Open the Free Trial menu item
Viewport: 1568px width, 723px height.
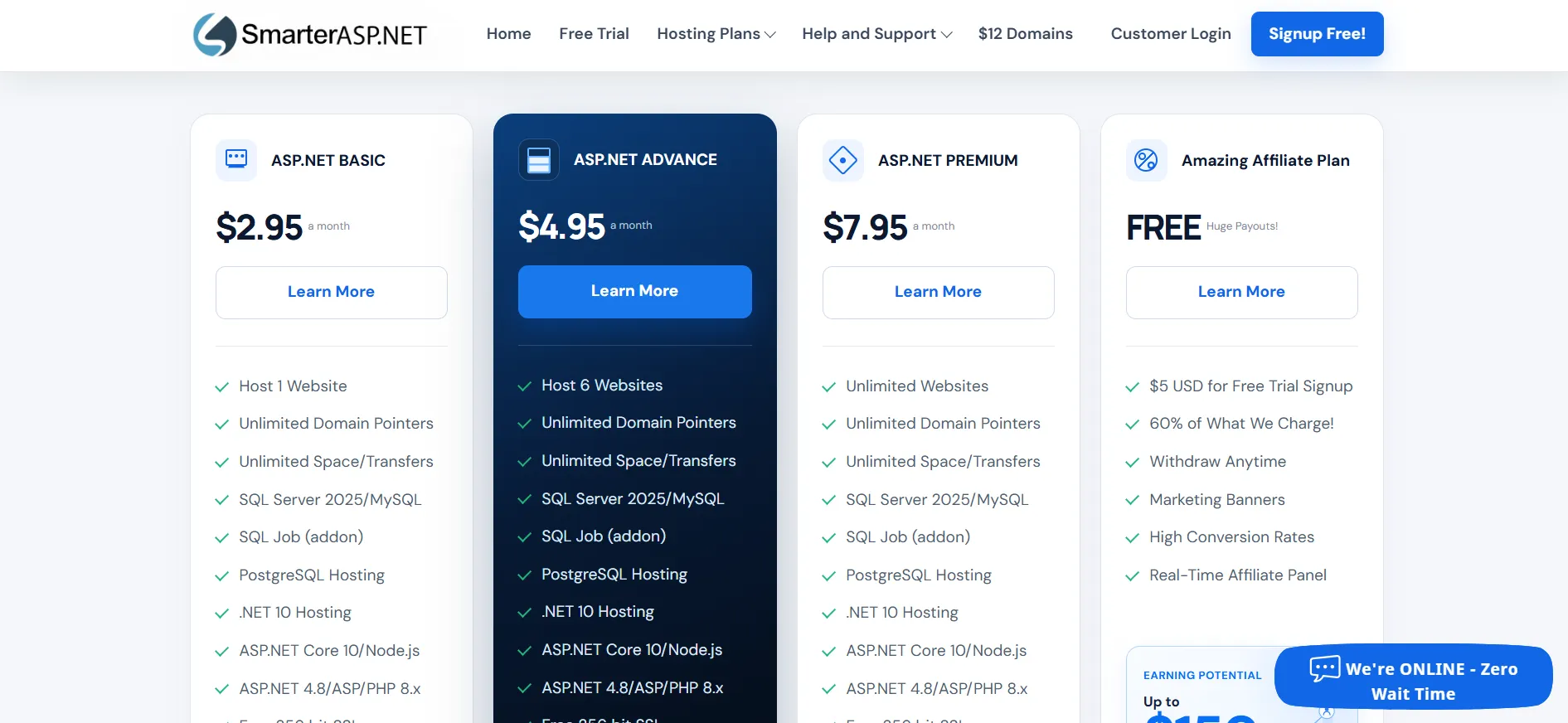[x=594, y=34]
